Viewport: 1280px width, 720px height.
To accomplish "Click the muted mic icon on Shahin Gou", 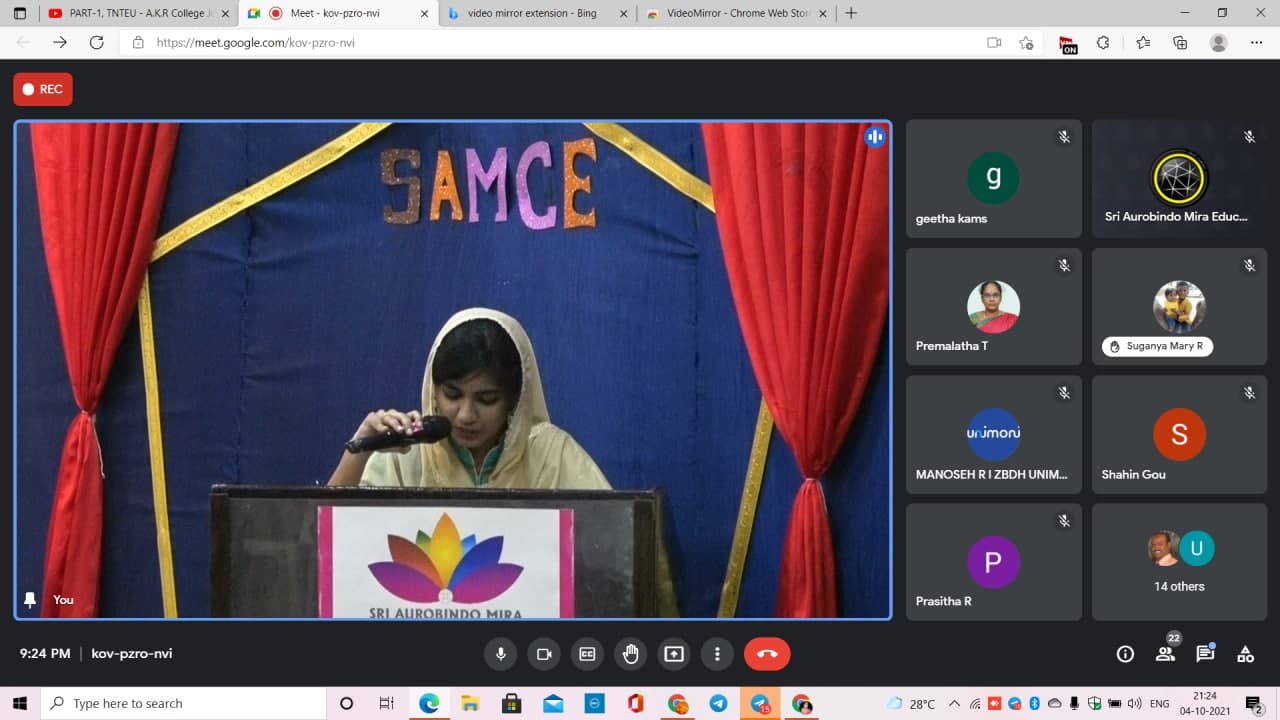I will [1249, 393].
